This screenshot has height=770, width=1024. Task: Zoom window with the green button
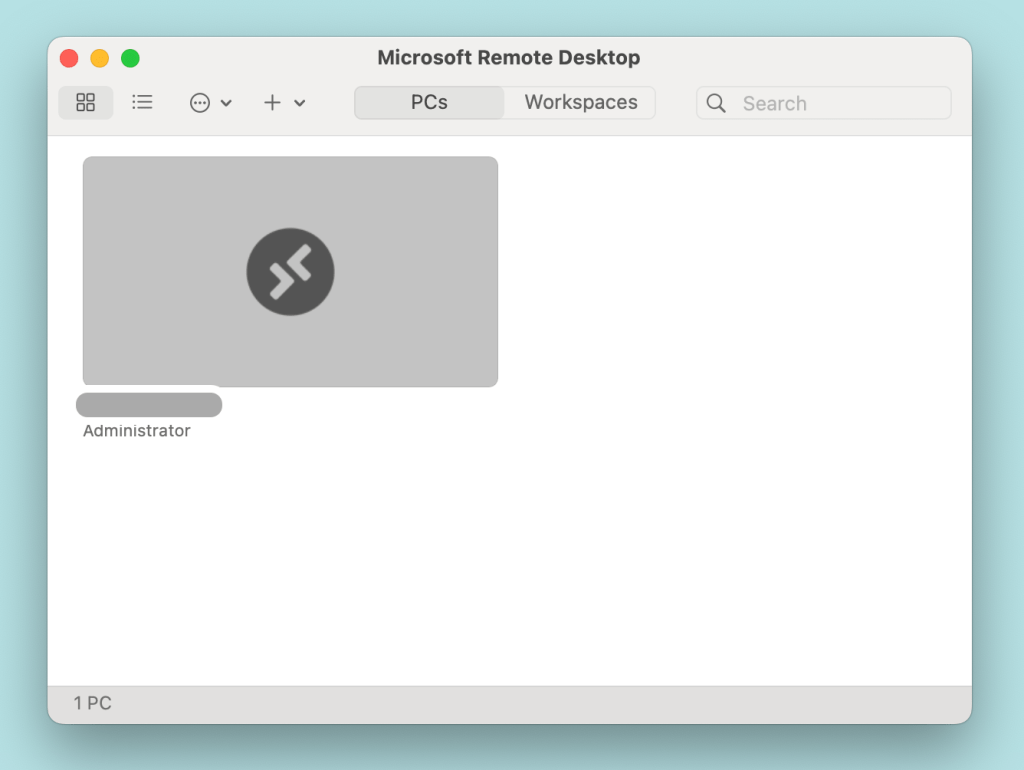coord(130,58)
